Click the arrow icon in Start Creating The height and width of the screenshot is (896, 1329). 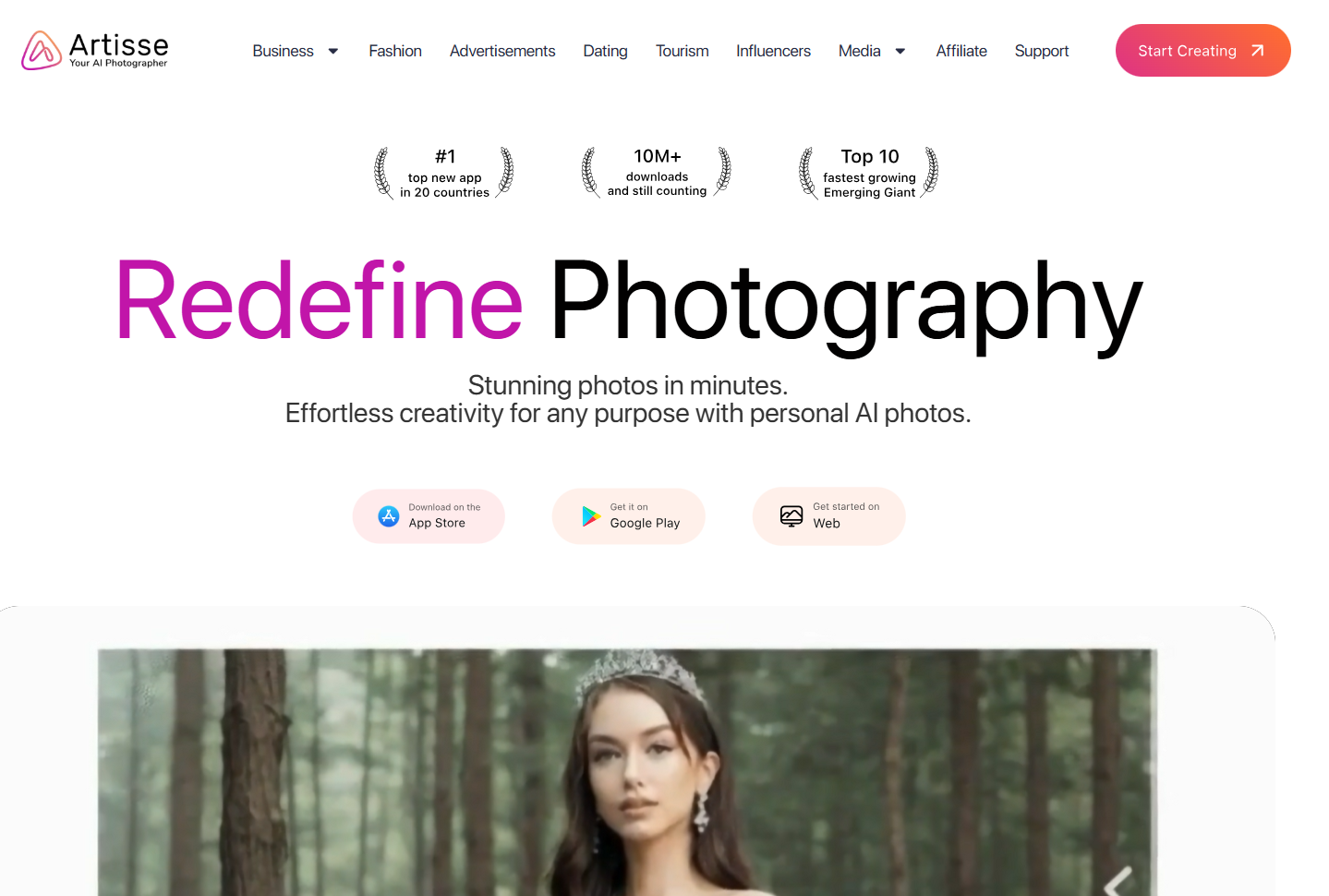(1257, 51)
